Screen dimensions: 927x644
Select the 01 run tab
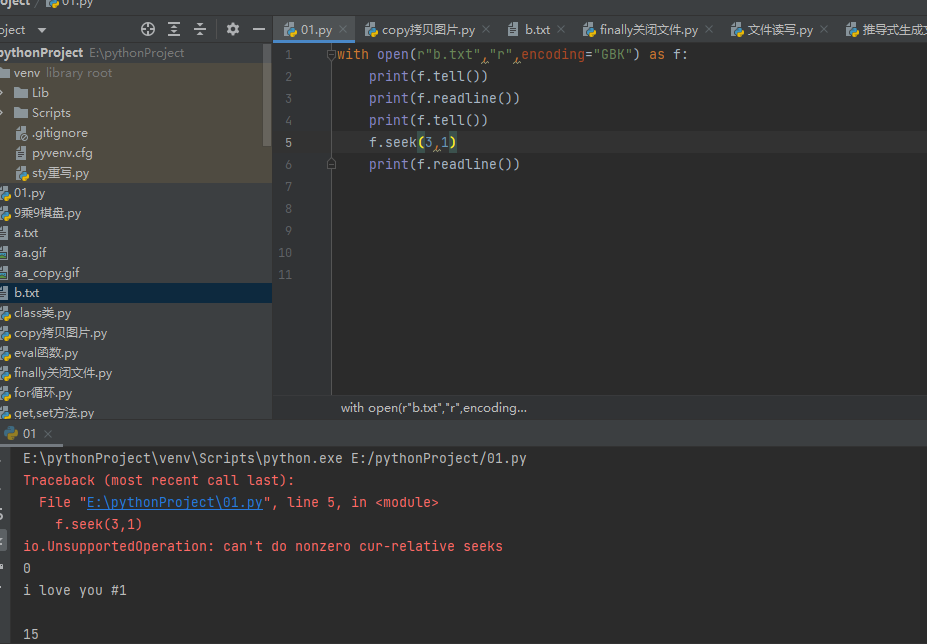click(29, 433)
